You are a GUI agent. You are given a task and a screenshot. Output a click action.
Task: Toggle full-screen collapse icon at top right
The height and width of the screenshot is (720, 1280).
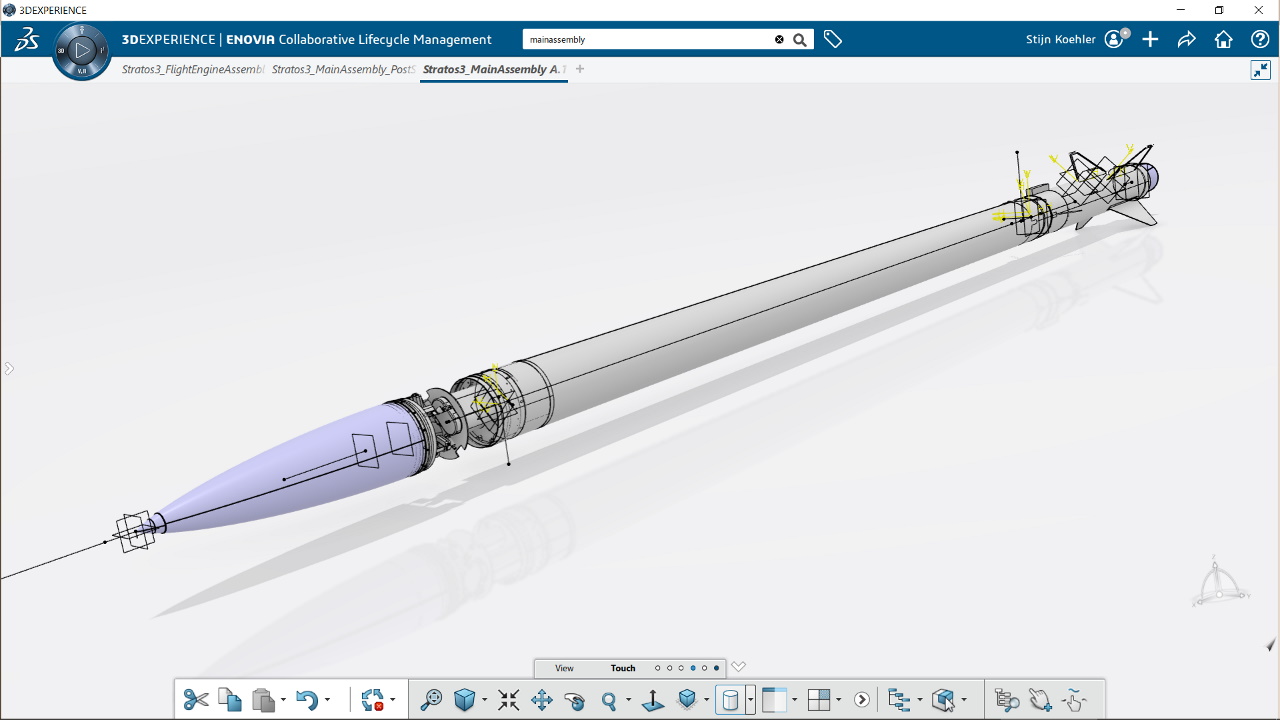click(1260, 70)
